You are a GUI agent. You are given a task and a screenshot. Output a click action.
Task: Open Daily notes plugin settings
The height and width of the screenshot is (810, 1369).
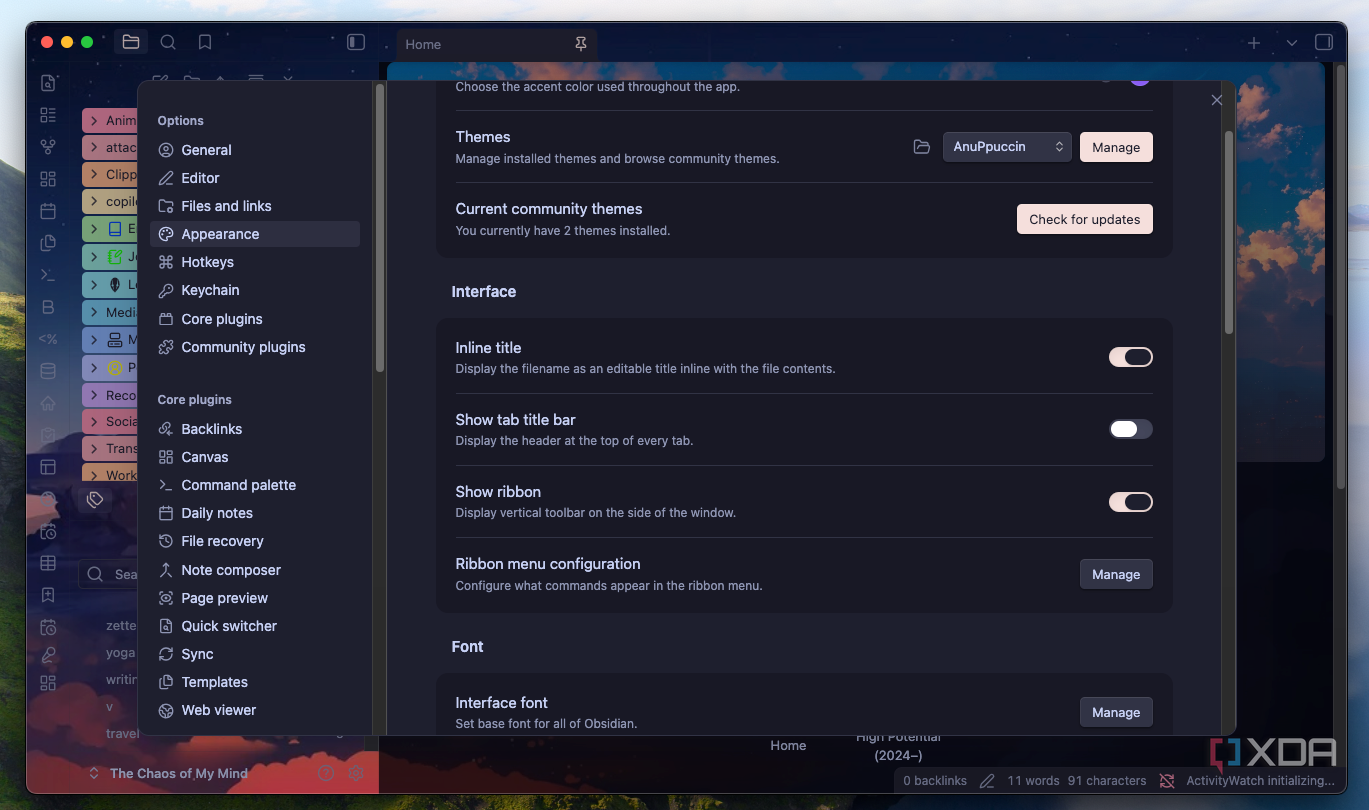255,513
